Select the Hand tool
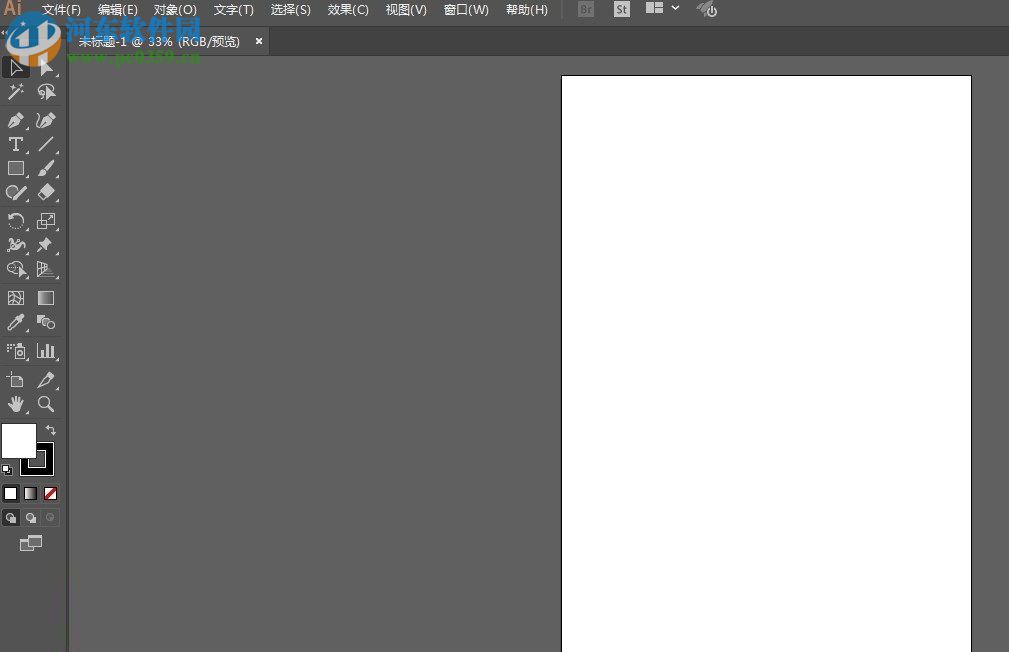Image resolution: width=1009 pixels, height=652 pixels. pyautogui.click(x=15, y=404)
